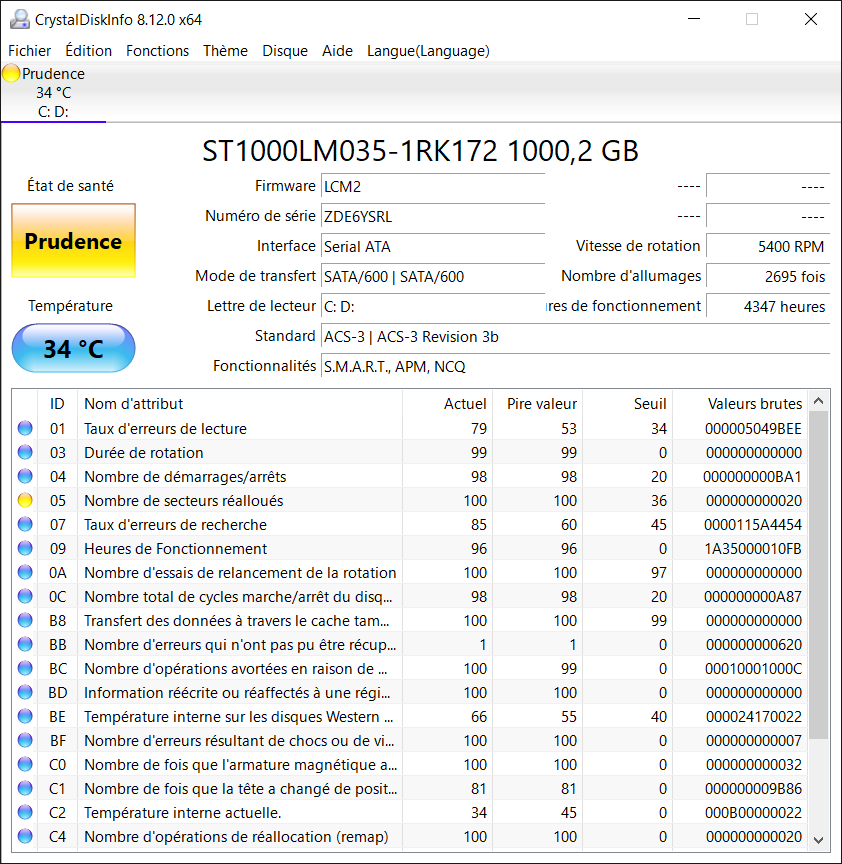Screen dimensions: 842x864
Task: Click the 34 °C temperature button
Action: [x=73, y=348]
